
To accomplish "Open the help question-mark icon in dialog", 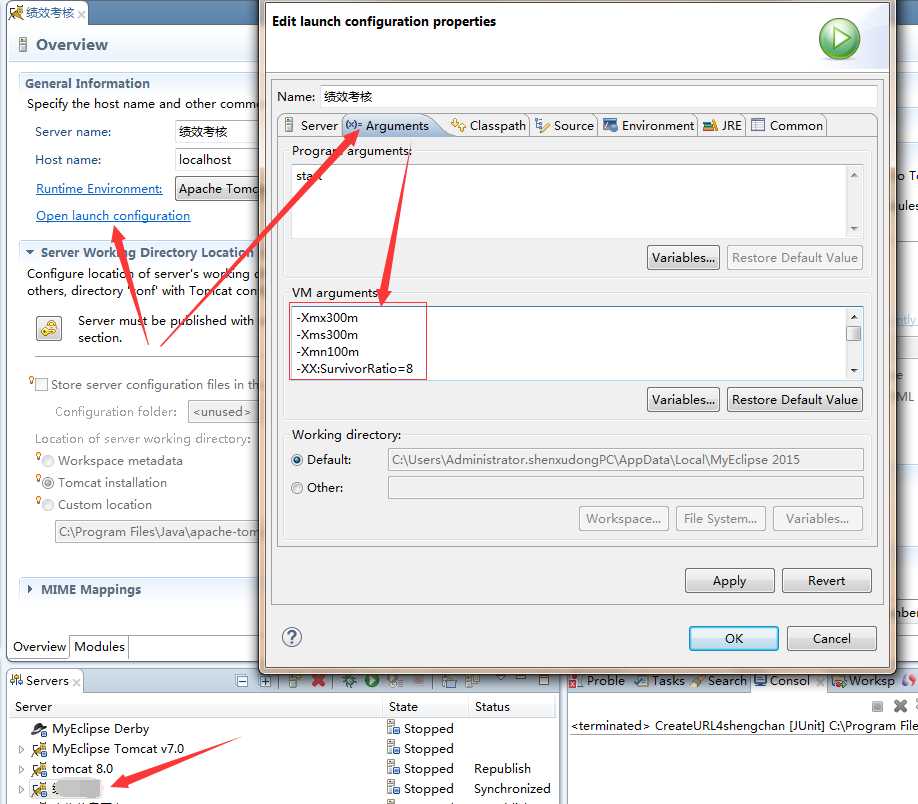I will point(292,637).
